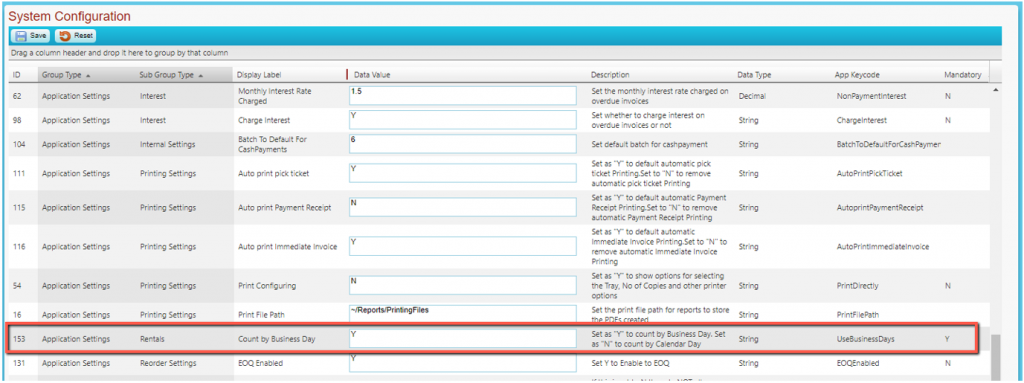1024x383 pixels.
Task: Edit Batch To Default For CashPayments field
Action: (x=463, y=144)
